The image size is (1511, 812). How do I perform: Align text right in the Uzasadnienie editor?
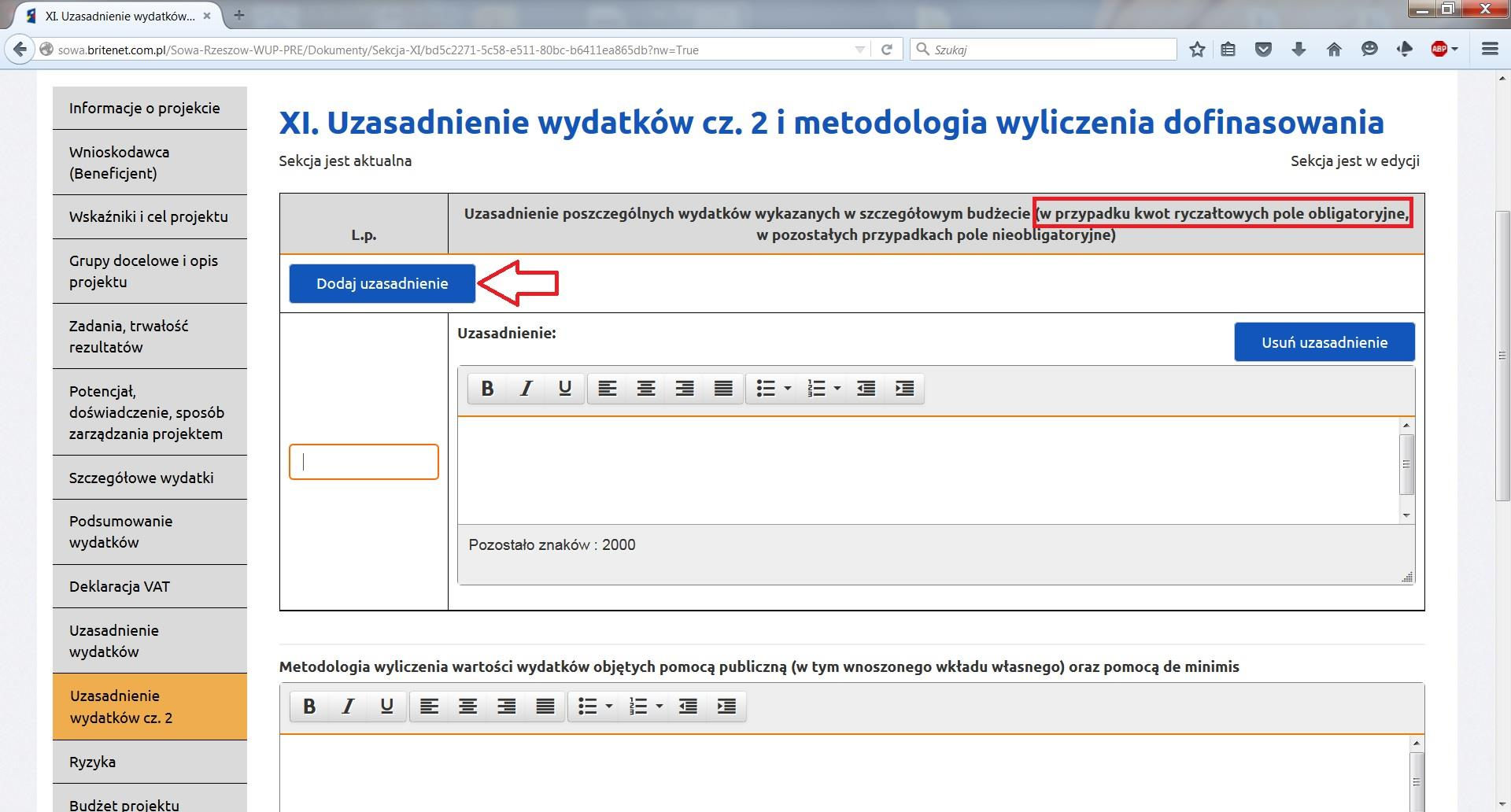click(685, 388)
